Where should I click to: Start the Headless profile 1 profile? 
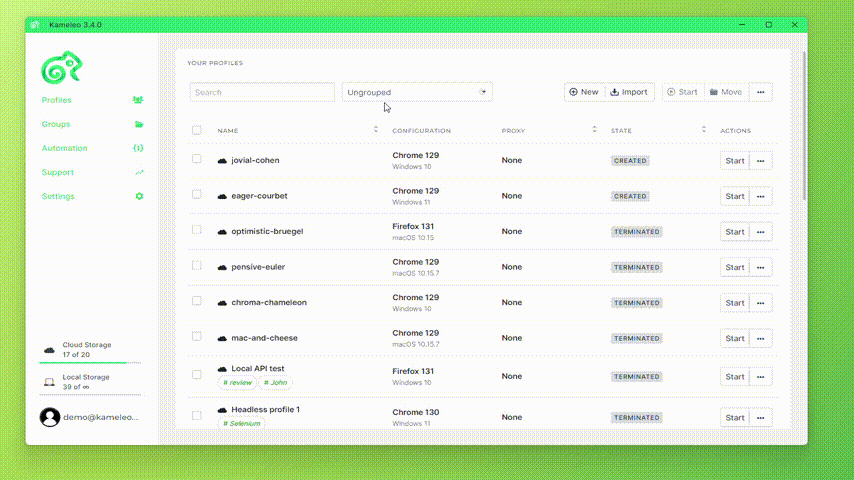click(x=735, y=417)
